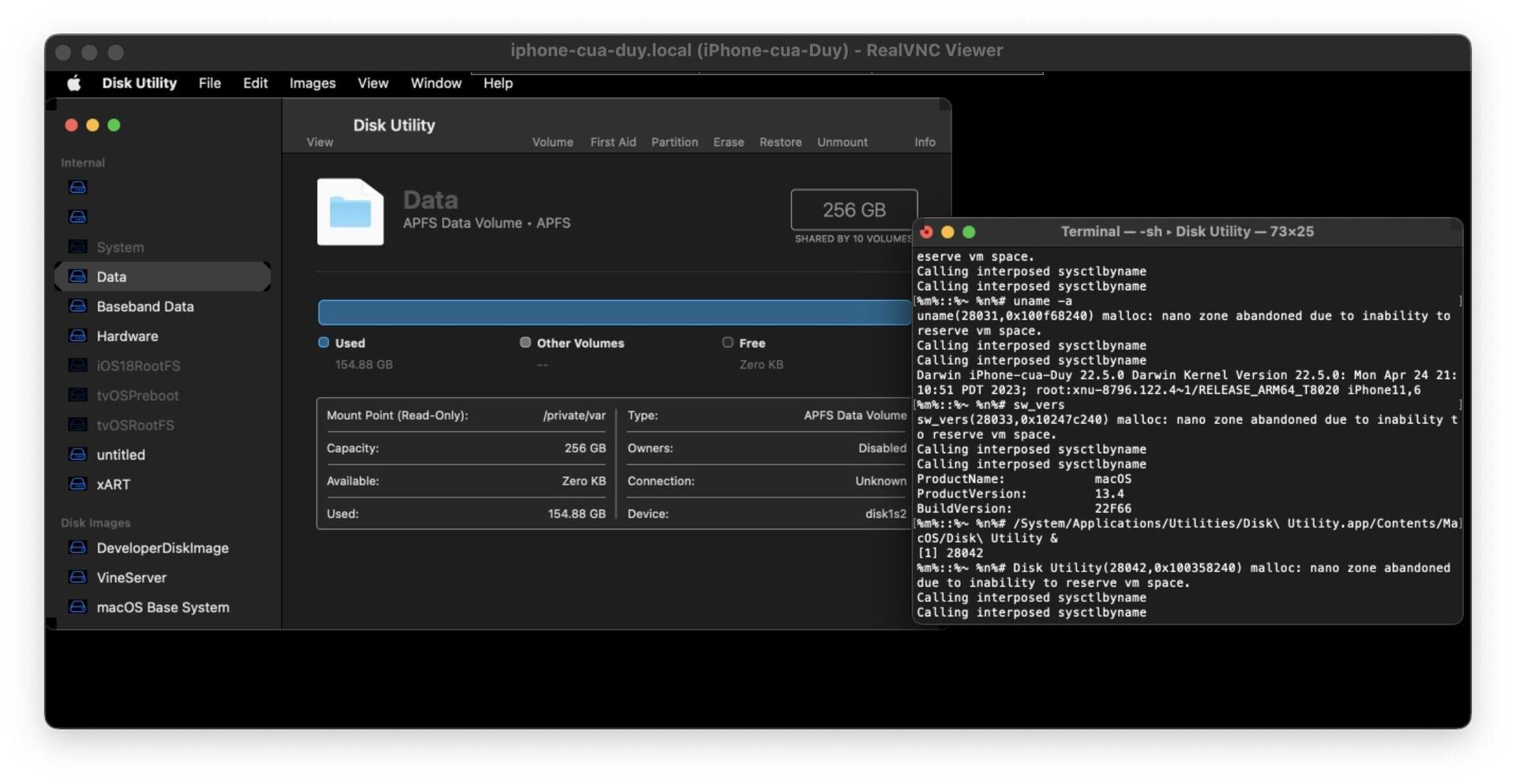Select DeveloperDiskImage under Disk Images

[162, 547]
